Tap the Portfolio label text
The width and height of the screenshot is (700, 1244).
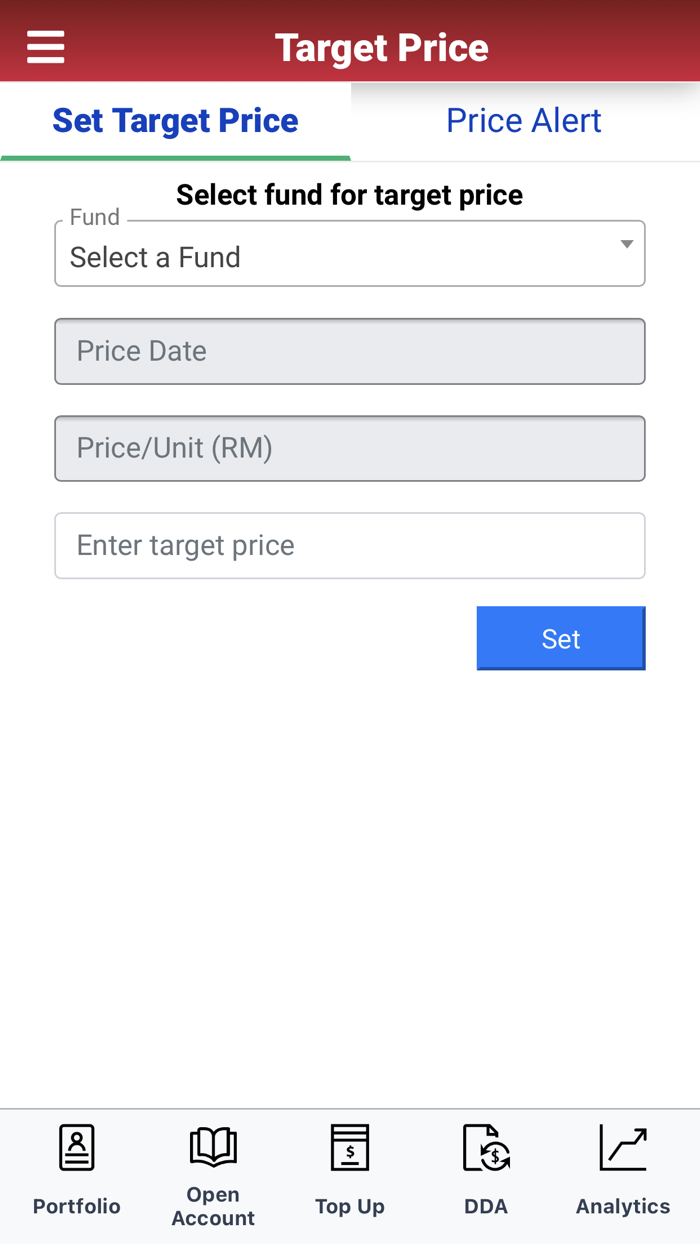click(x=77, y=1206)
